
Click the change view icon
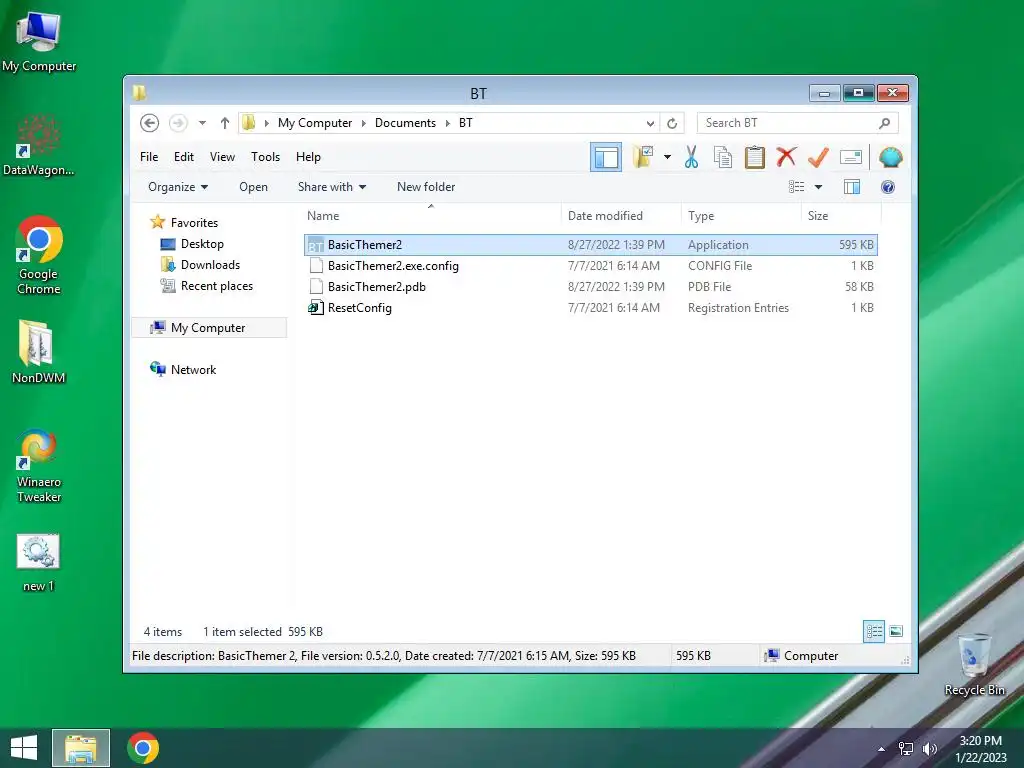click(796, 187)
